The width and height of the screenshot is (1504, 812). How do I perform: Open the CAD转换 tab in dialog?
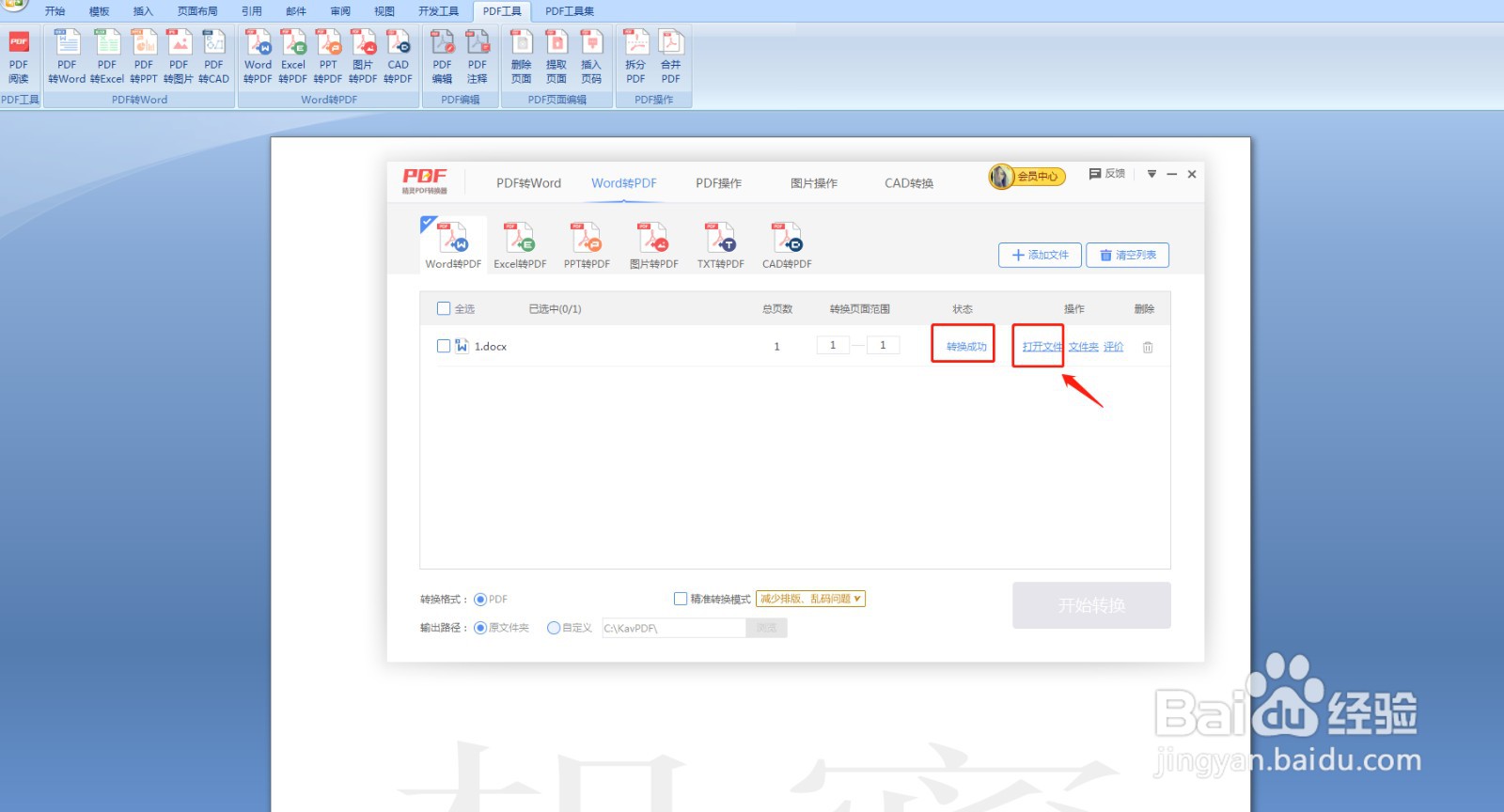coord(909,183)
